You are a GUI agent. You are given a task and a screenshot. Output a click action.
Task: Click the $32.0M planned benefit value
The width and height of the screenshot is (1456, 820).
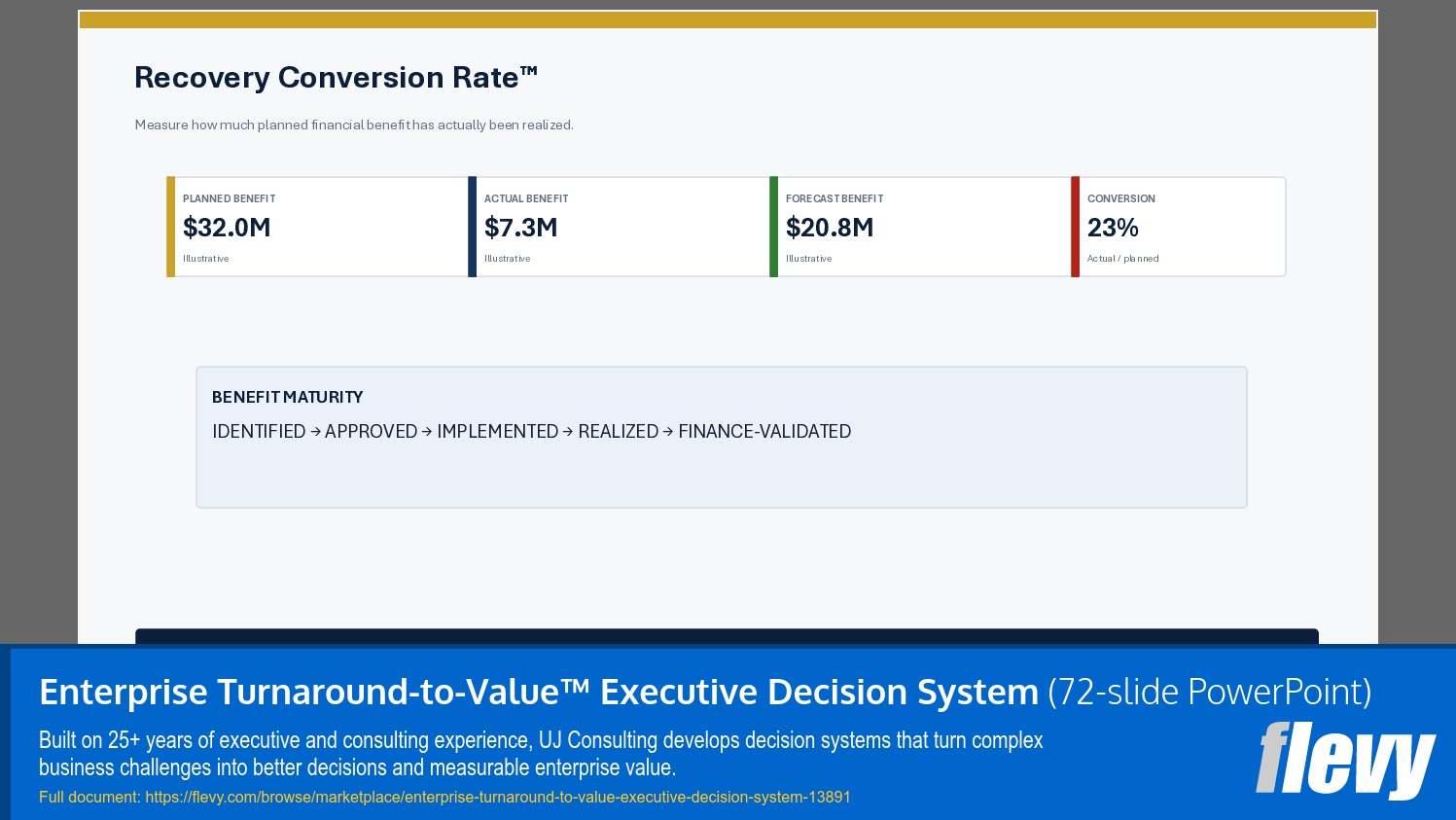click(227, 228)
